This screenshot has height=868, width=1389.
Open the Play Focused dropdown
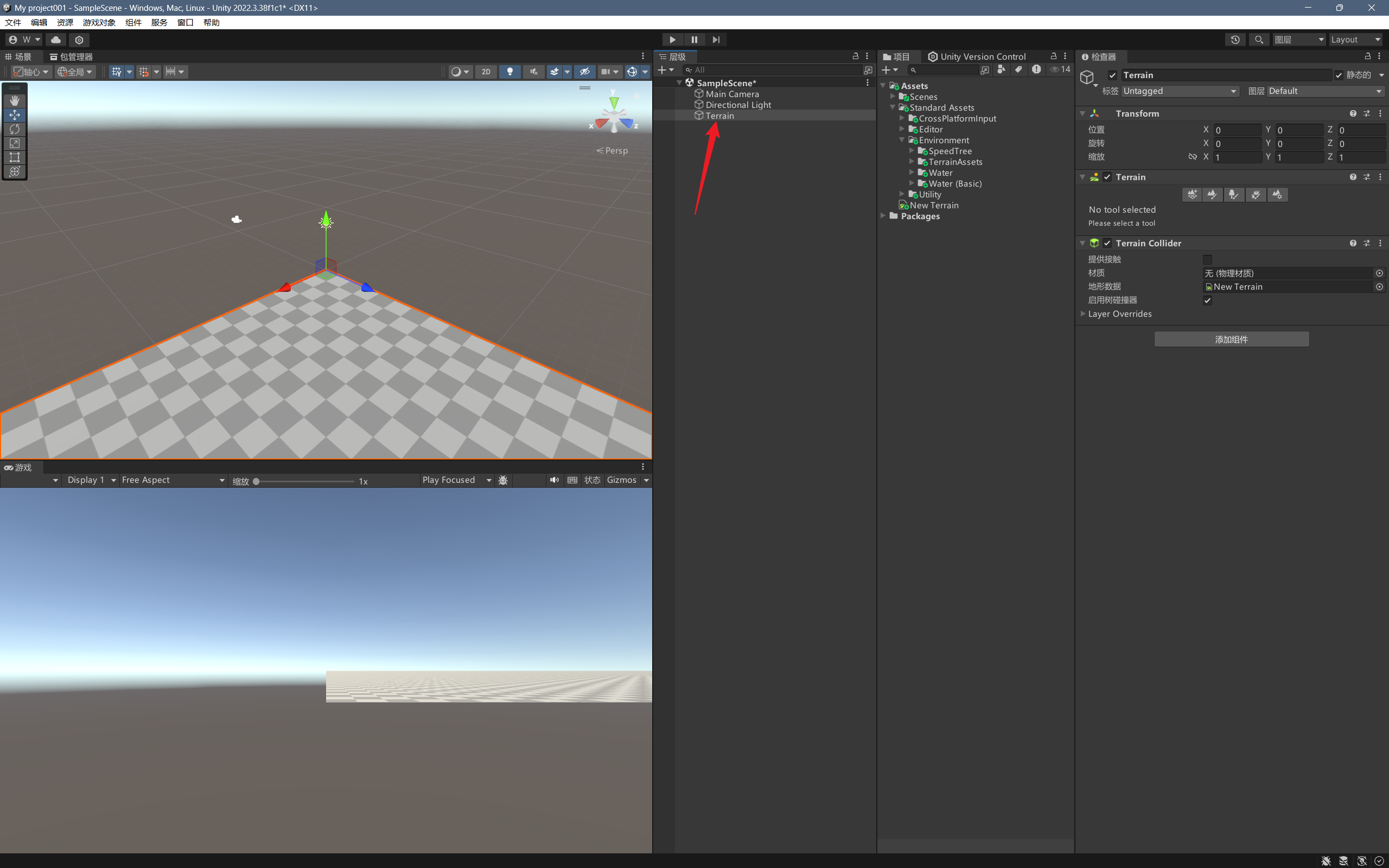456,481
